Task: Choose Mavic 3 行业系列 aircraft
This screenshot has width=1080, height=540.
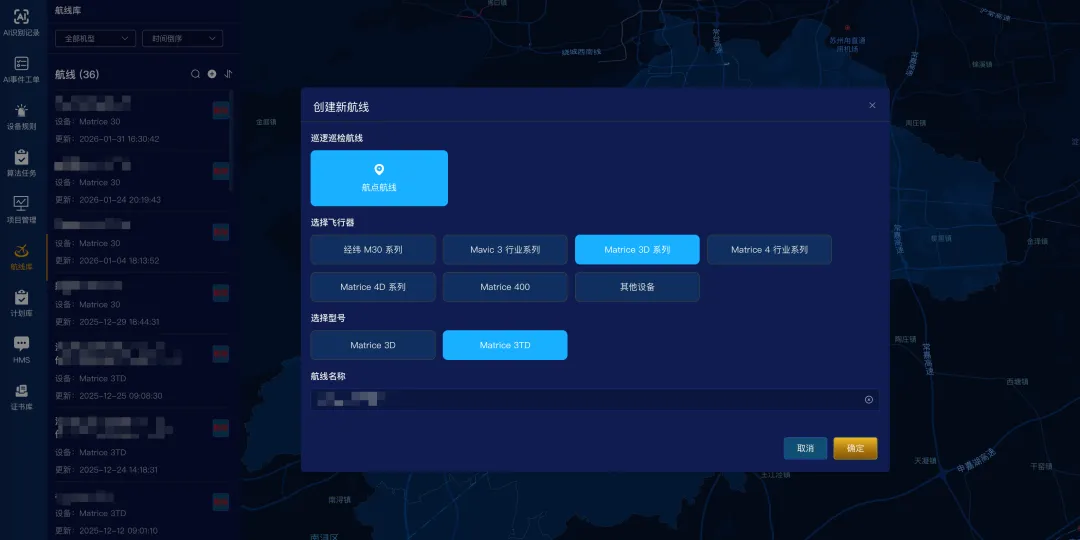Action: point(505,249)
